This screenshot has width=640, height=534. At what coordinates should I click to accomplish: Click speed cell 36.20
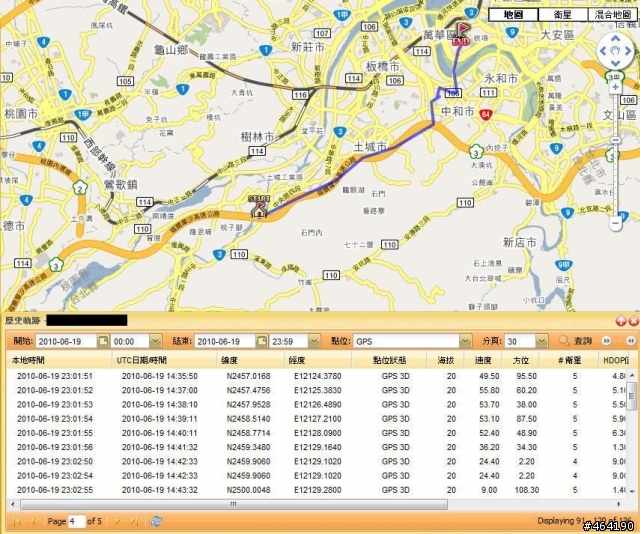coord(489,447)
